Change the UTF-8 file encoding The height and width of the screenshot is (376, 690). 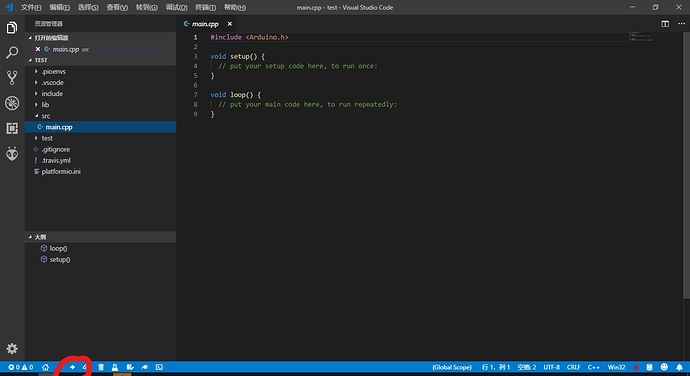tap(551, 367)
